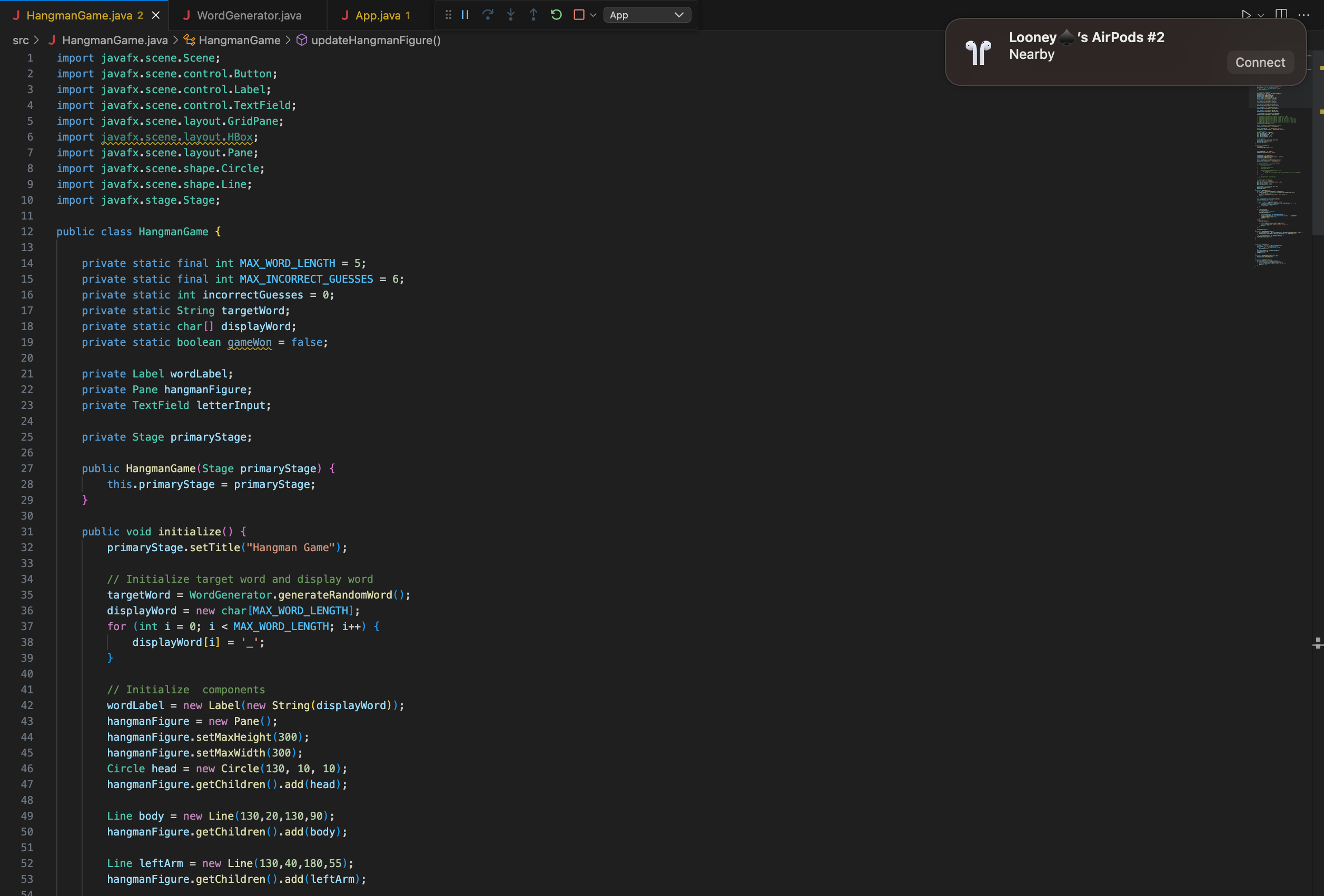Screen dimensions: 1324x896
Task: Pause the debug session
Action: tap(465, 15)
